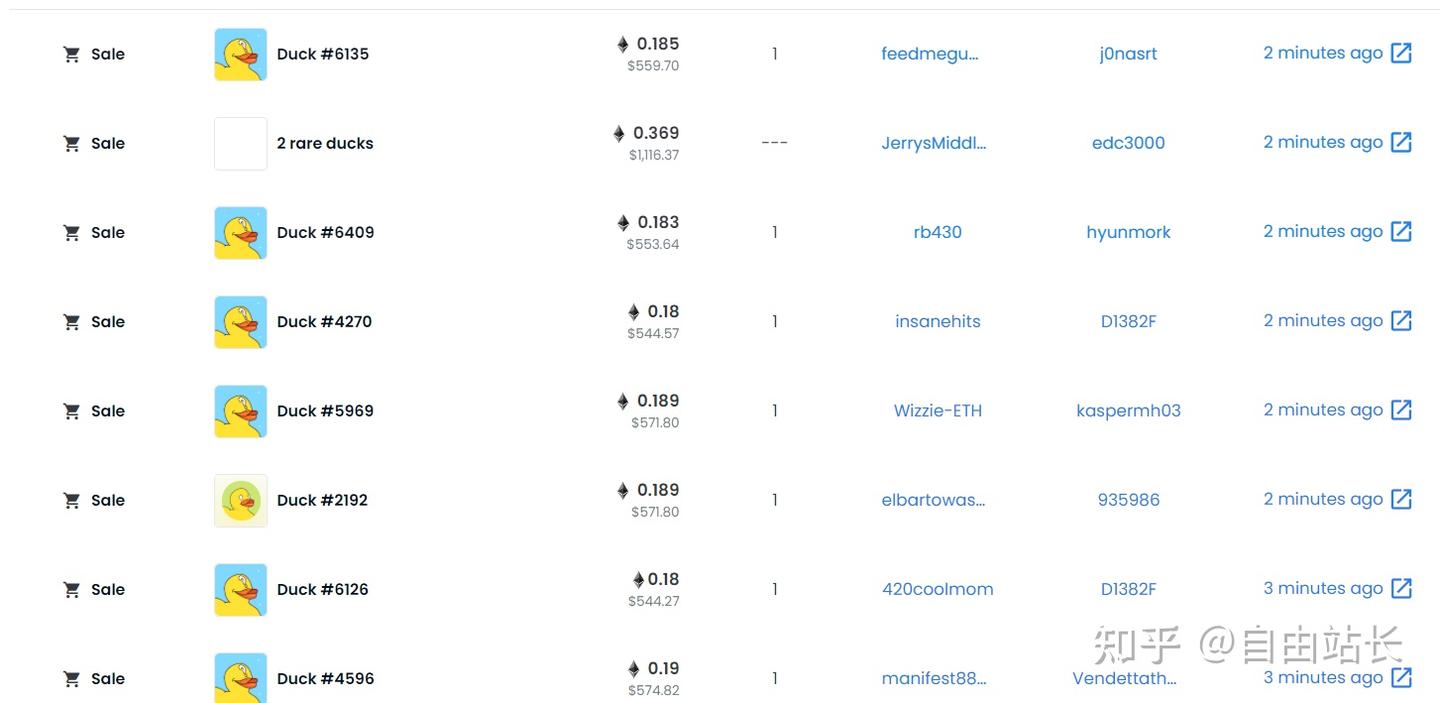Open external link icon for 2 rare ducks sale
This screenshot has width=1440, height=703.
click(x=1401, y=143)
